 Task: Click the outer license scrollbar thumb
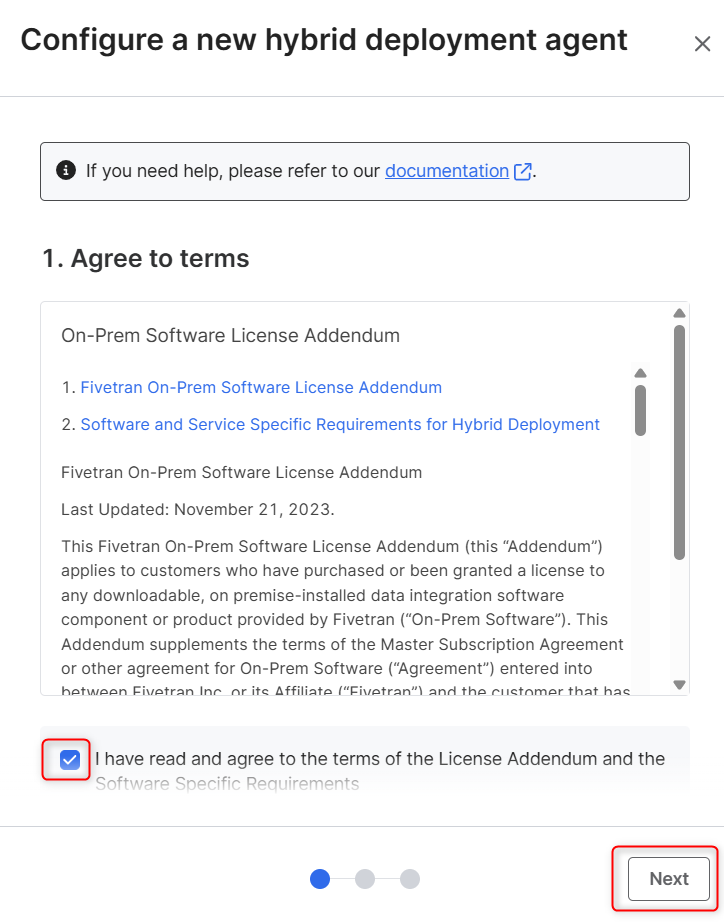click(x=679, y=442)
